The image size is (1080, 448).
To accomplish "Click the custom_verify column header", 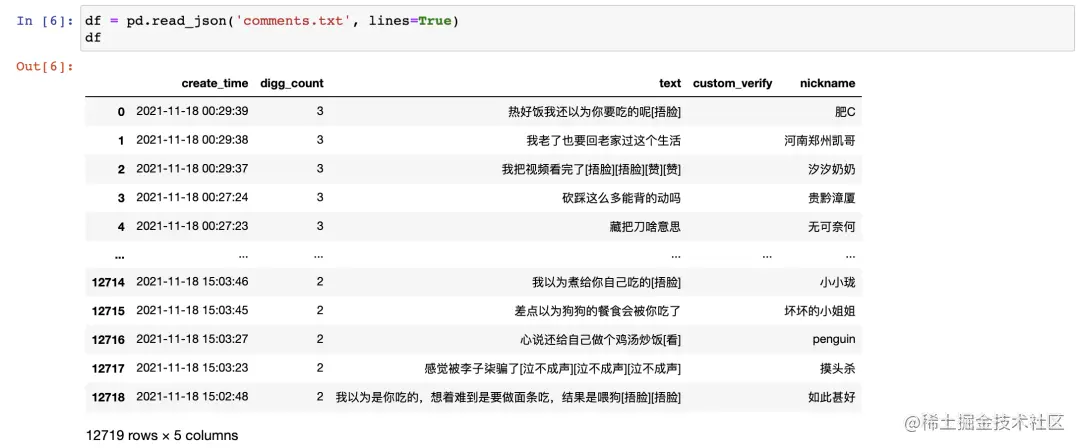I will tap(732, 83).
